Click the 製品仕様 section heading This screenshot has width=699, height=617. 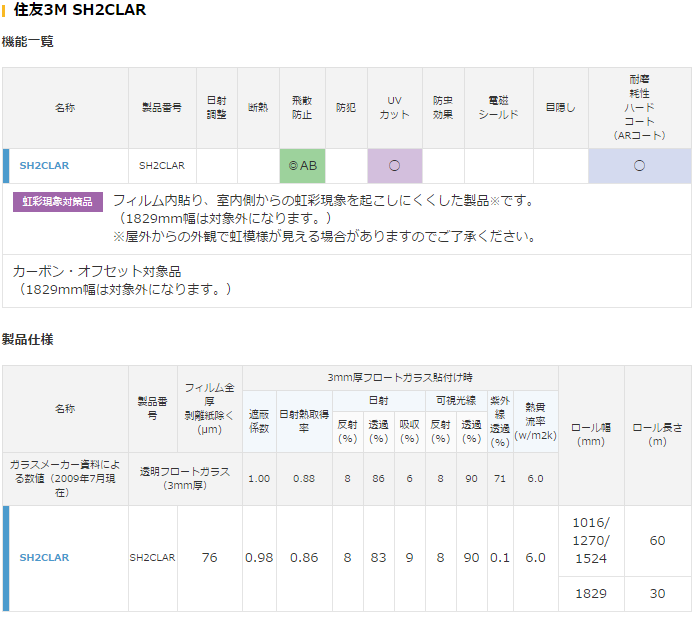(28, 339)
